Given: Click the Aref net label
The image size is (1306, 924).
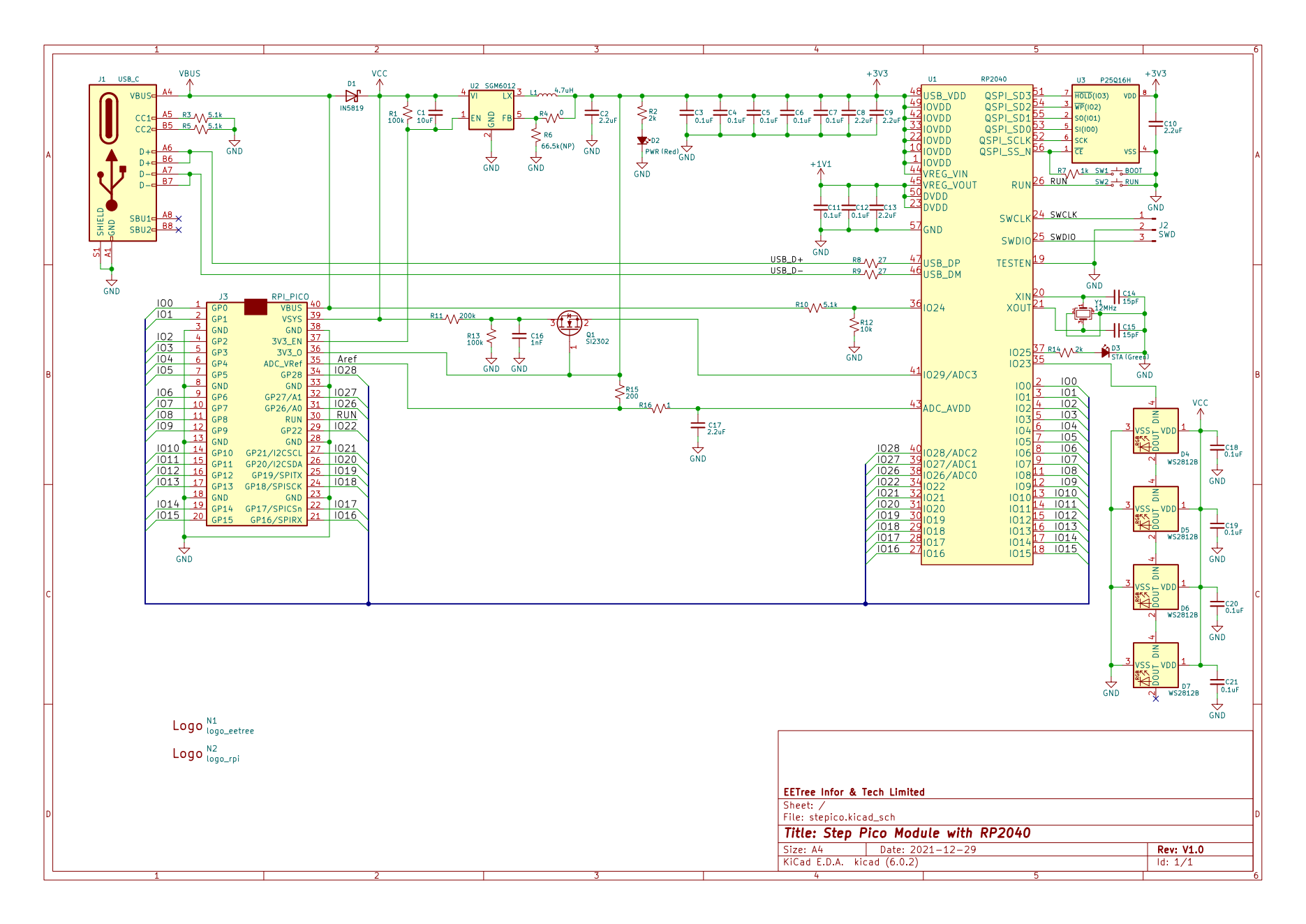Looking at the screenshot, I should pyautogui.click(x=347, y=359).
